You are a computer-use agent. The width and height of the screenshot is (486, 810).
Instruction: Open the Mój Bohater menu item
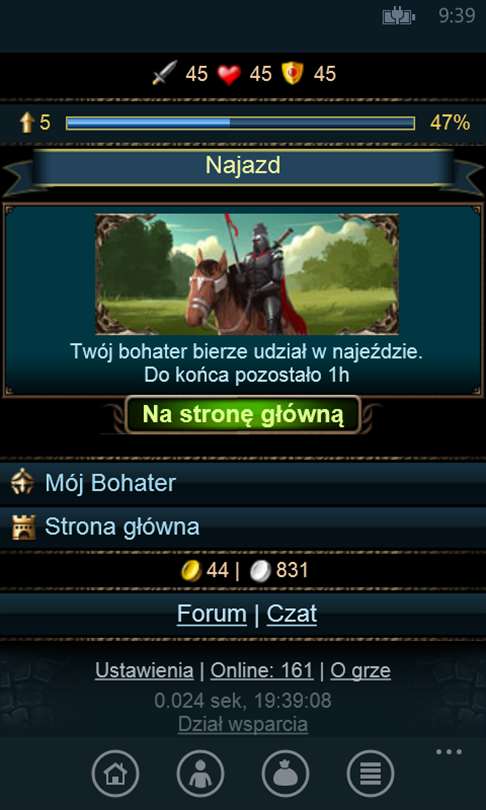click(x=243, y=483)
